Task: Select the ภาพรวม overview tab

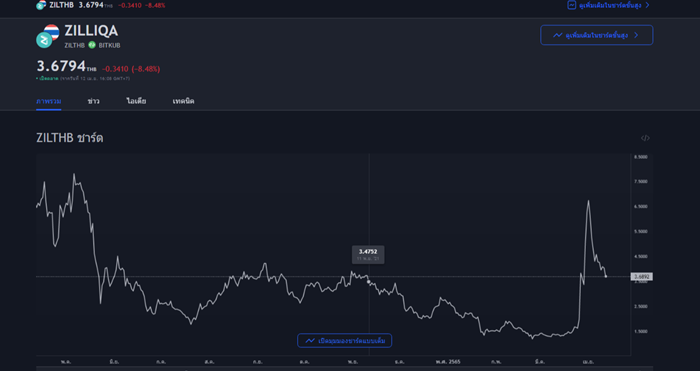Action: click(x=49, y=101)
